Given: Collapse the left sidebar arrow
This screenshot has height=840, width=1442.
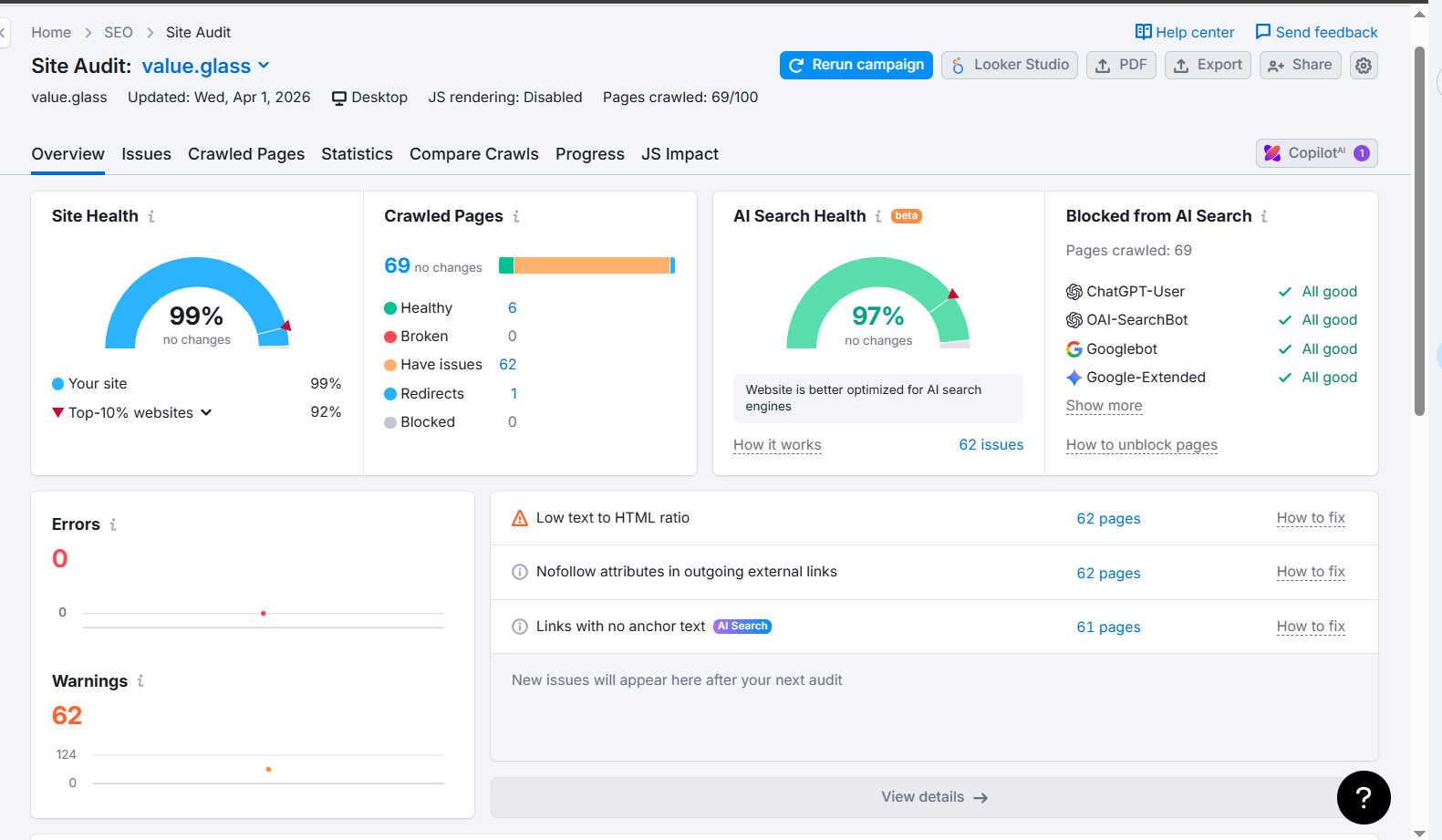Looking at the screenshot, I should coord(3,33).
